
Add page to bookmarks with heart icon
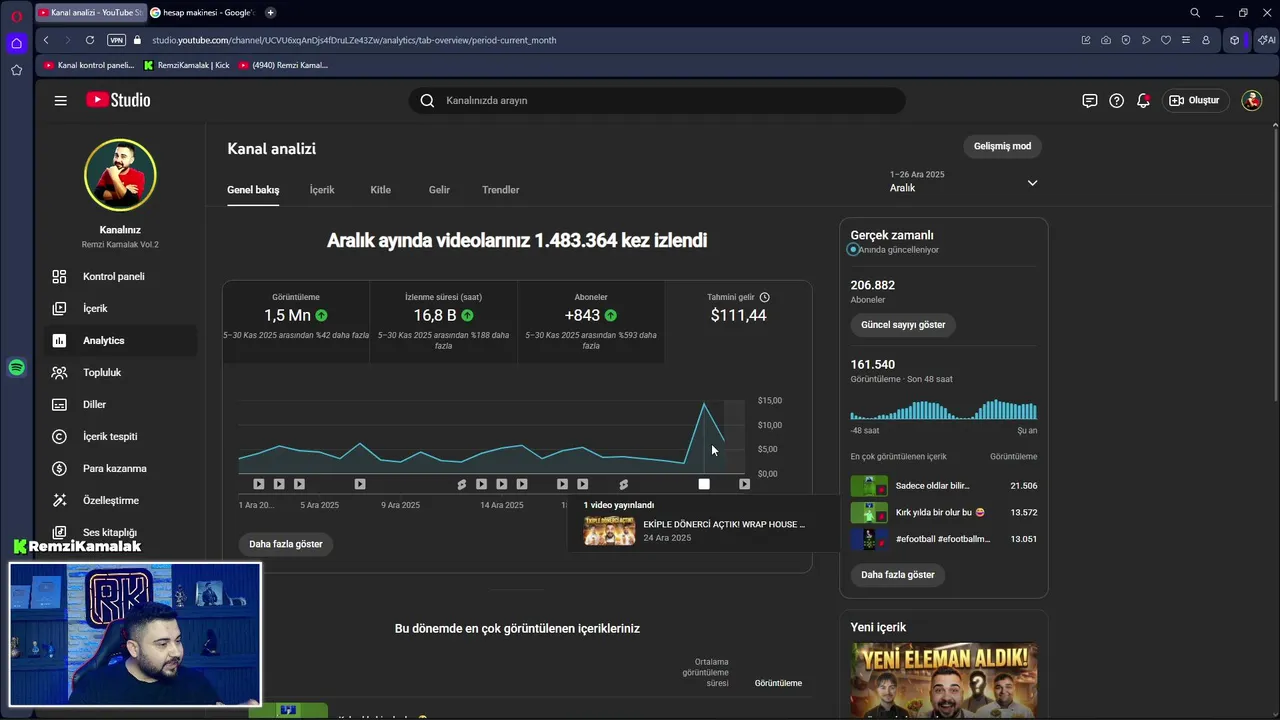[x=1166, y=40]
